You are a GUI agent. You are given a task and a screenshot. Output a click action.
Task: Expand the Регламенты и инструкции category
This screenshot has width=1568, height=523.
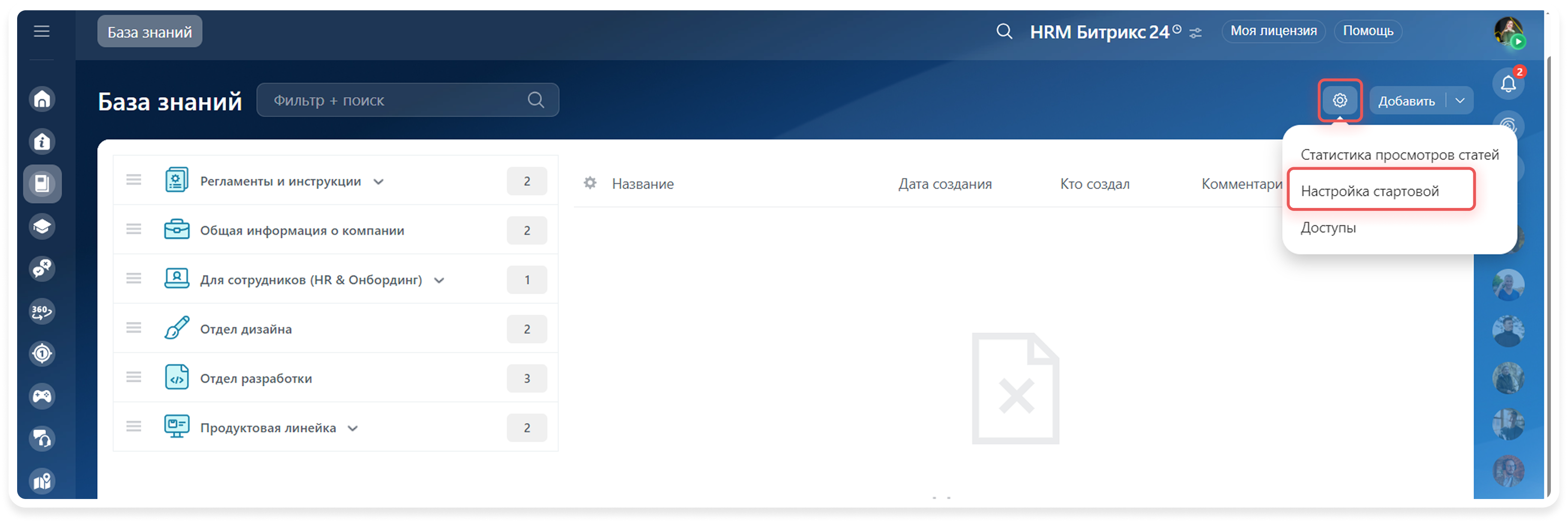pyautogui.click(x=379, y=181)
